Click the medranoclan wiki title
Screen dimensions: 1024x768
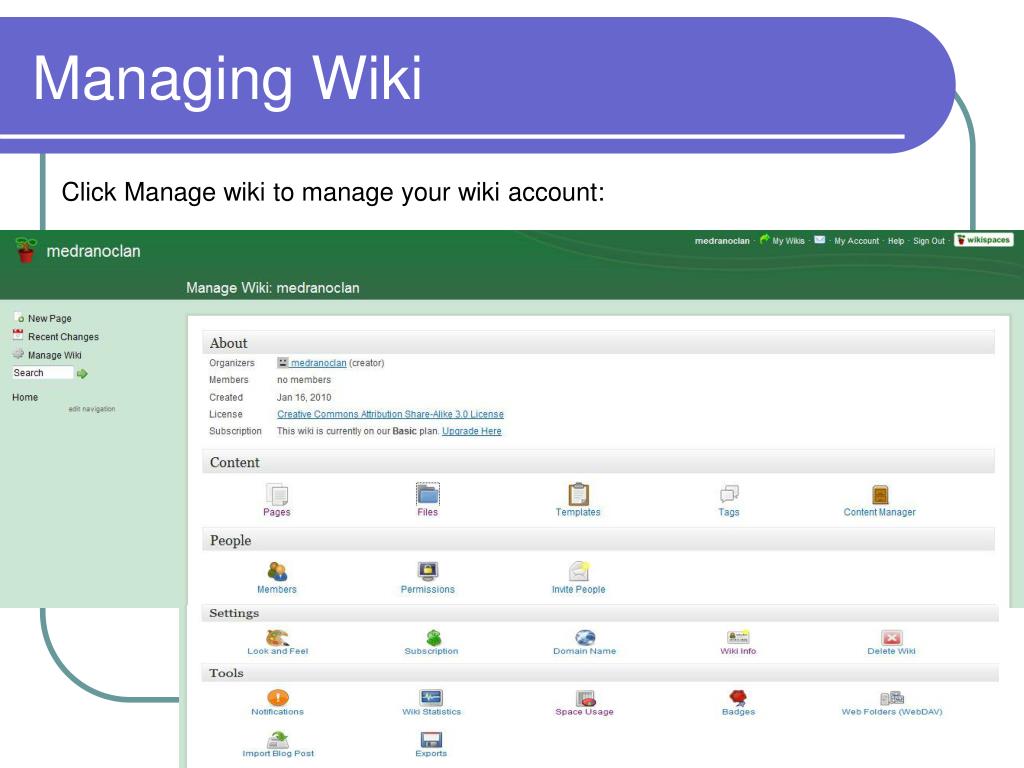pyautogui.click(x=93, y=251)
